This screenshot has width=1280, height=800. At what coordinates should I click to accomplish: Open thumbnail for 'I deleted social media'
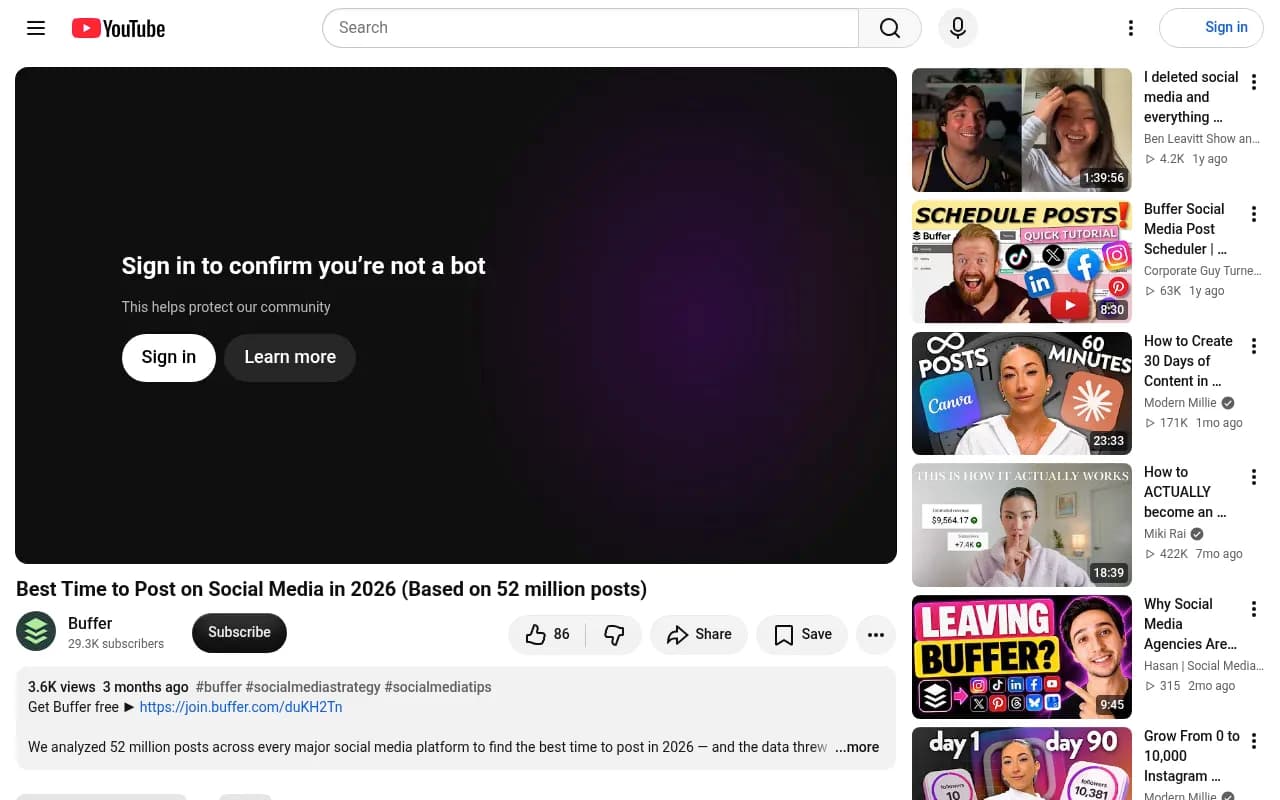1022,130
